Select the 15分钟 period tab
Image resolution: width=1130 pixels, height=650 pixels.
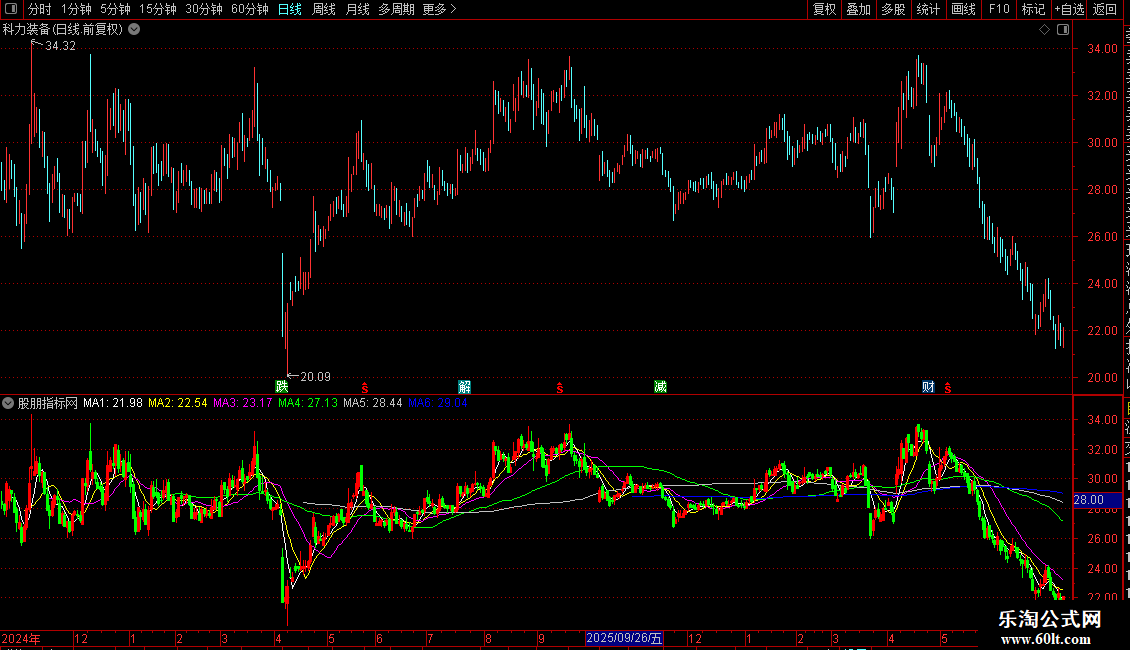click(x=158, y=9)
